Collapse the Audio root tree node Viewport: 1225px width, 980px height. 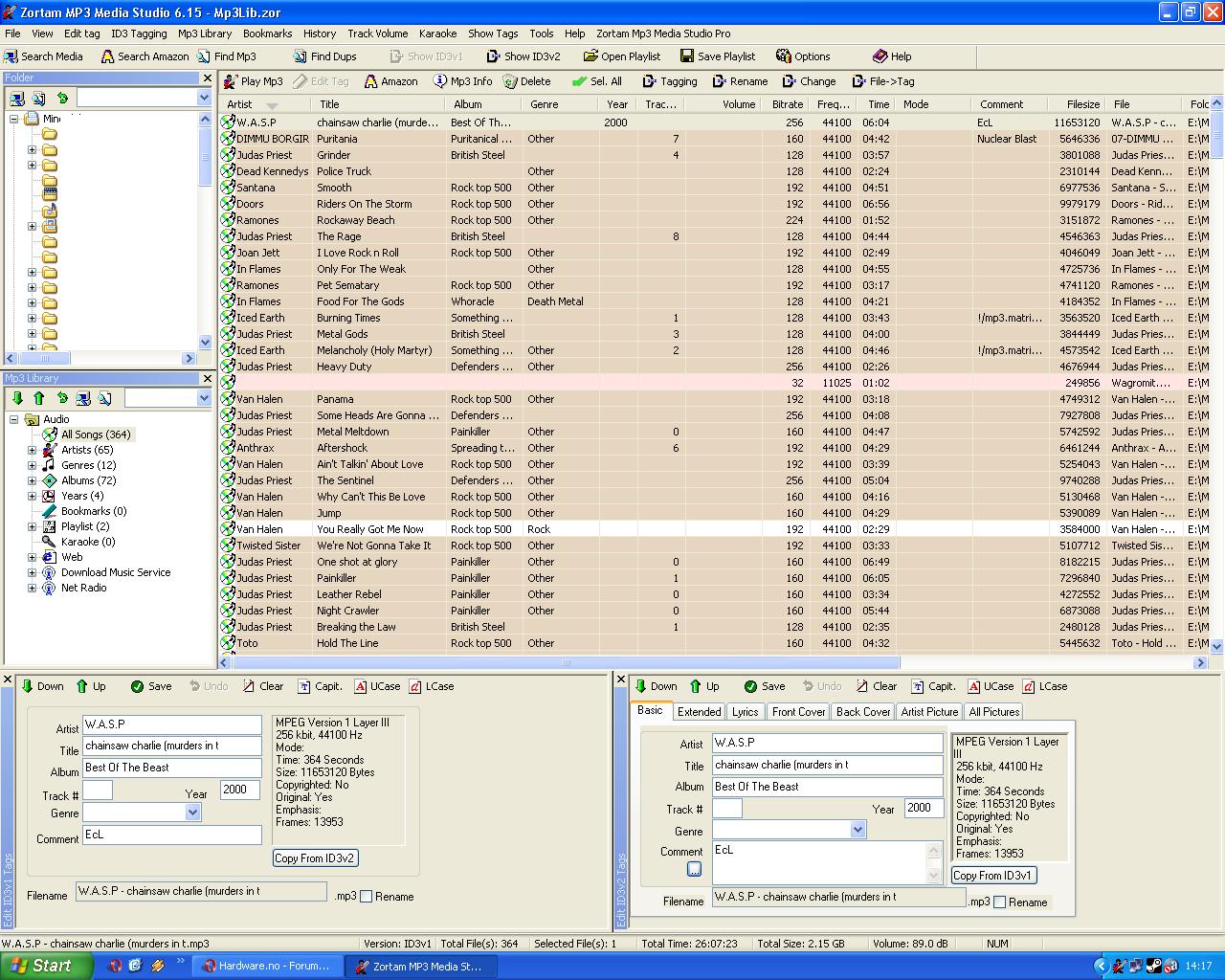click(x=14, y=419)
